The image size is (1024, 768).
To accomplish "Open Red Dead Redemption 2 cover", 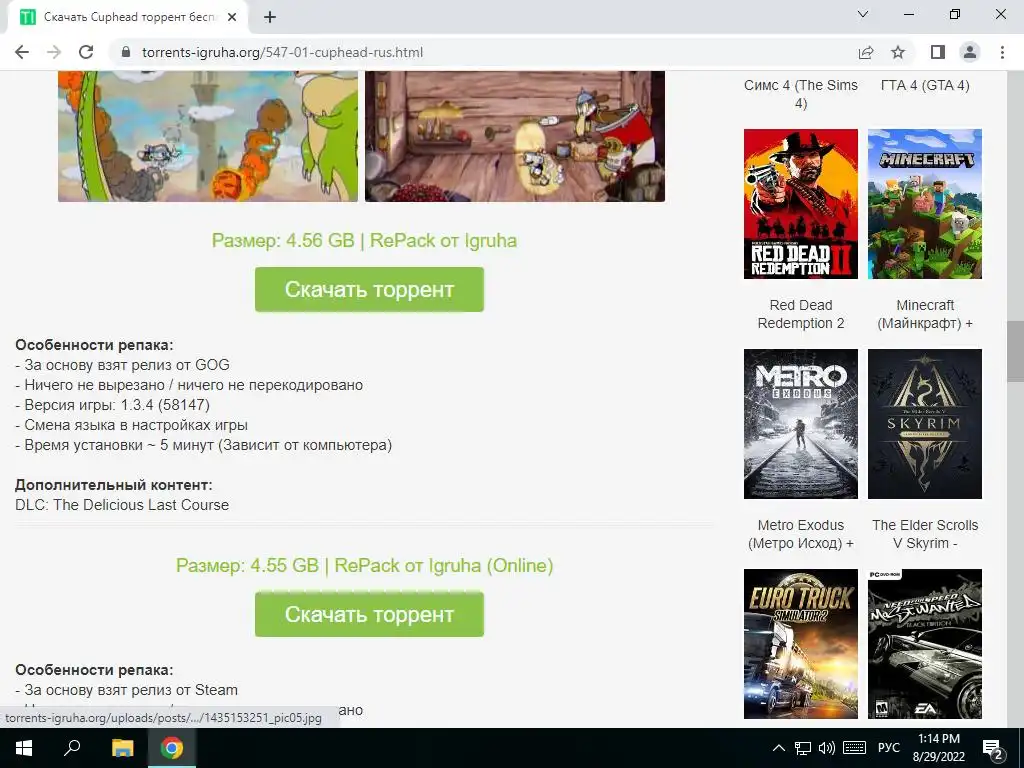I will 801,204.
